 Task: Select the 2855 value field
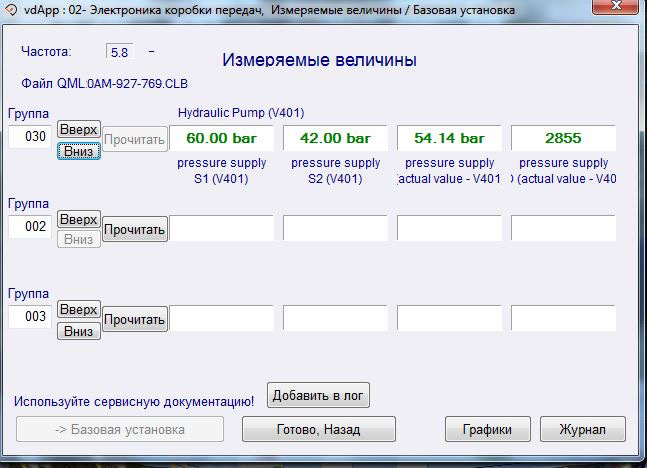coord(563,138)
